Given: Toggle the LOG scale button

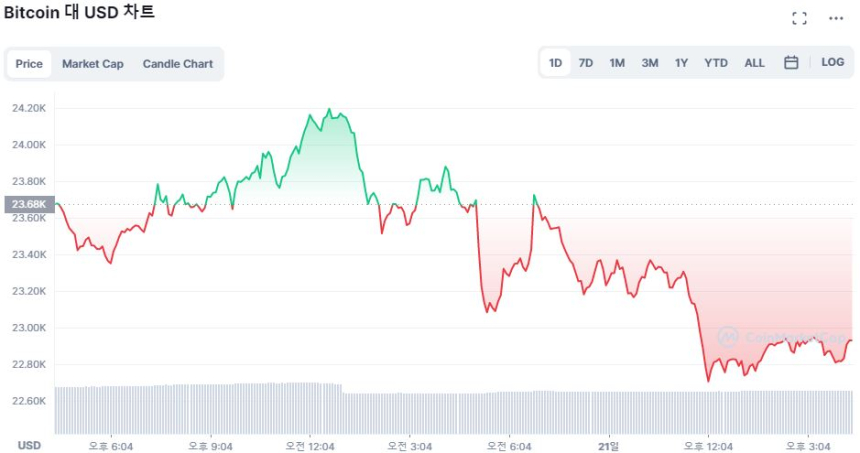Looking at the screenshot, I should [x=832, y=62].
